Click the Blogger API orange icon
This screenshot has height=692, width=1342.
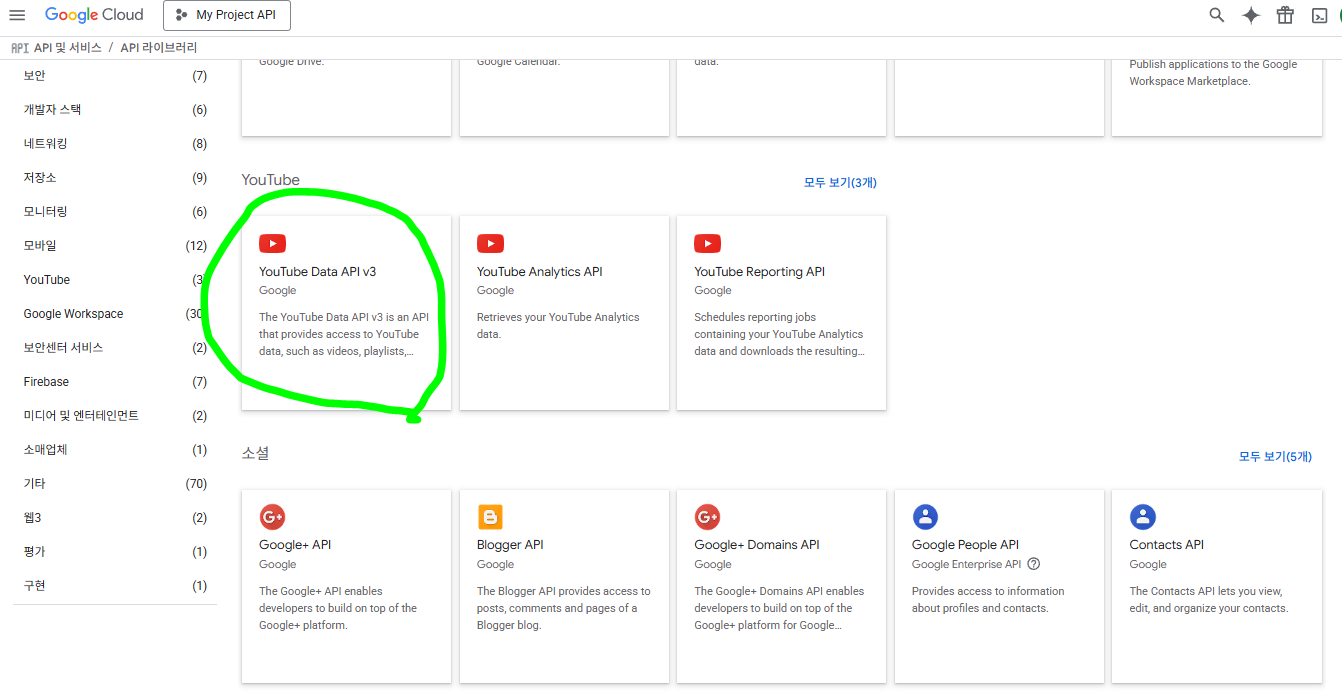tap(490, 517)
